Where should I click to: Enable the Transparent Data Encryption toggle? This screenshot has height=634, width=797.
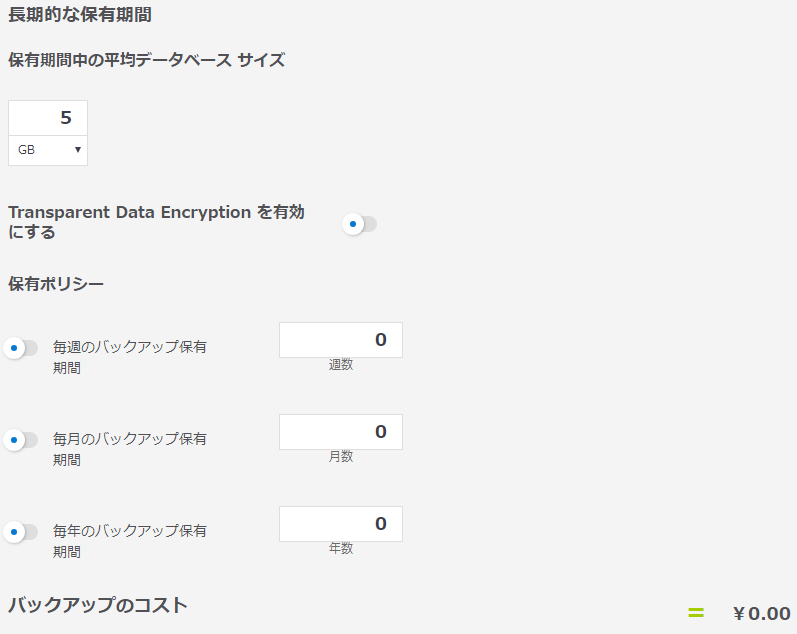pyautogui.click(x=360, y=224)
